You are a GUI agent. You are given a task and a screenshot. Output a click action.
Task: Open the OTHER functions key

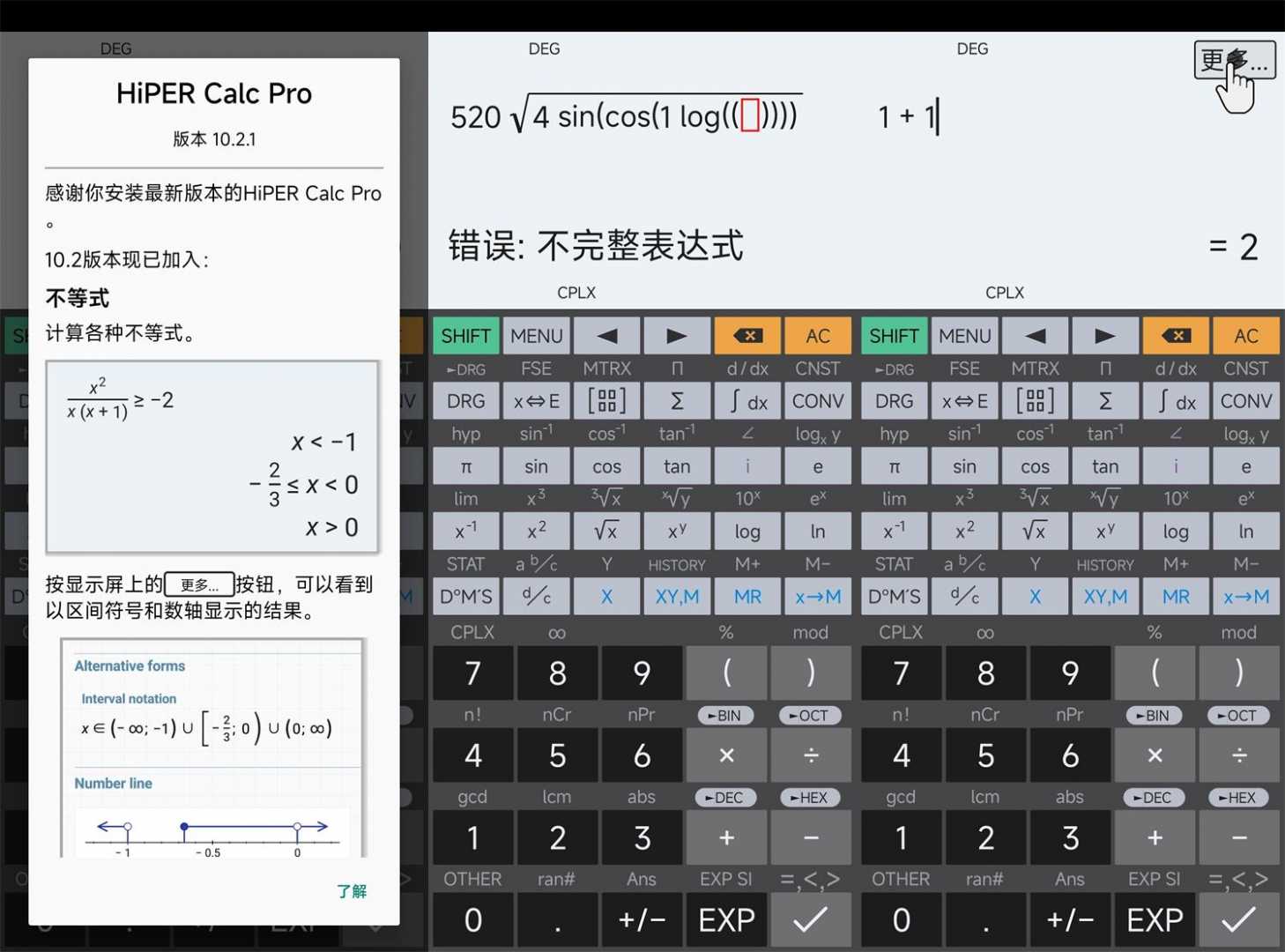pyautogui.click(x=472, y=878)
